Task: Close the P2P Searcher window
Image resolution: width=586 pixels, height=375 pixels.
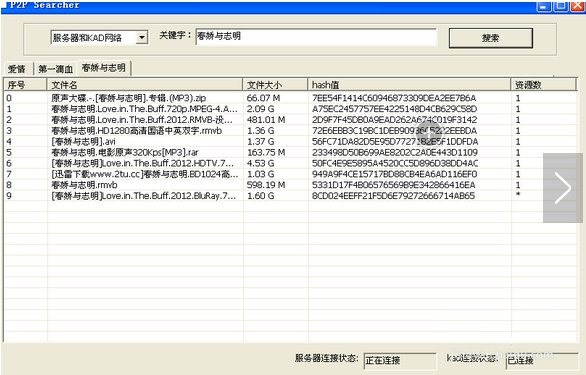Action: tap(577, 6)
